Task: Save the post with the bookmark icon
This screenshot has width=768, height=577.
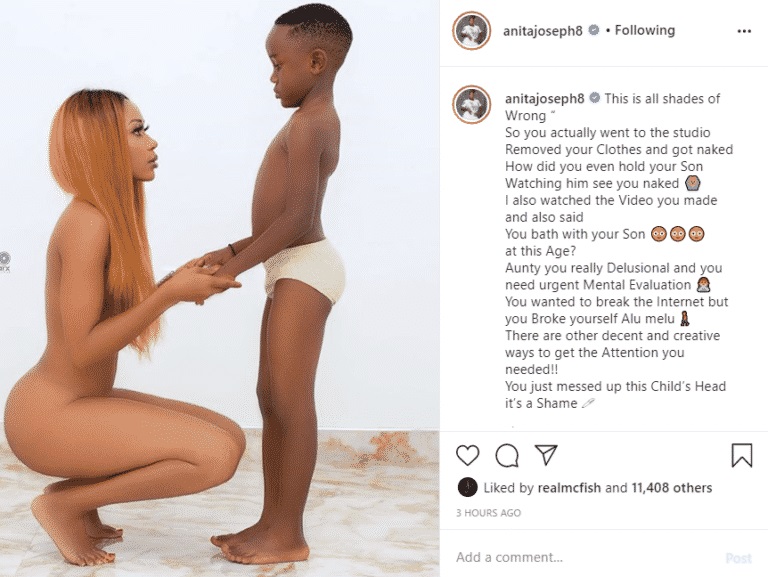Action: tap(742, 455)
